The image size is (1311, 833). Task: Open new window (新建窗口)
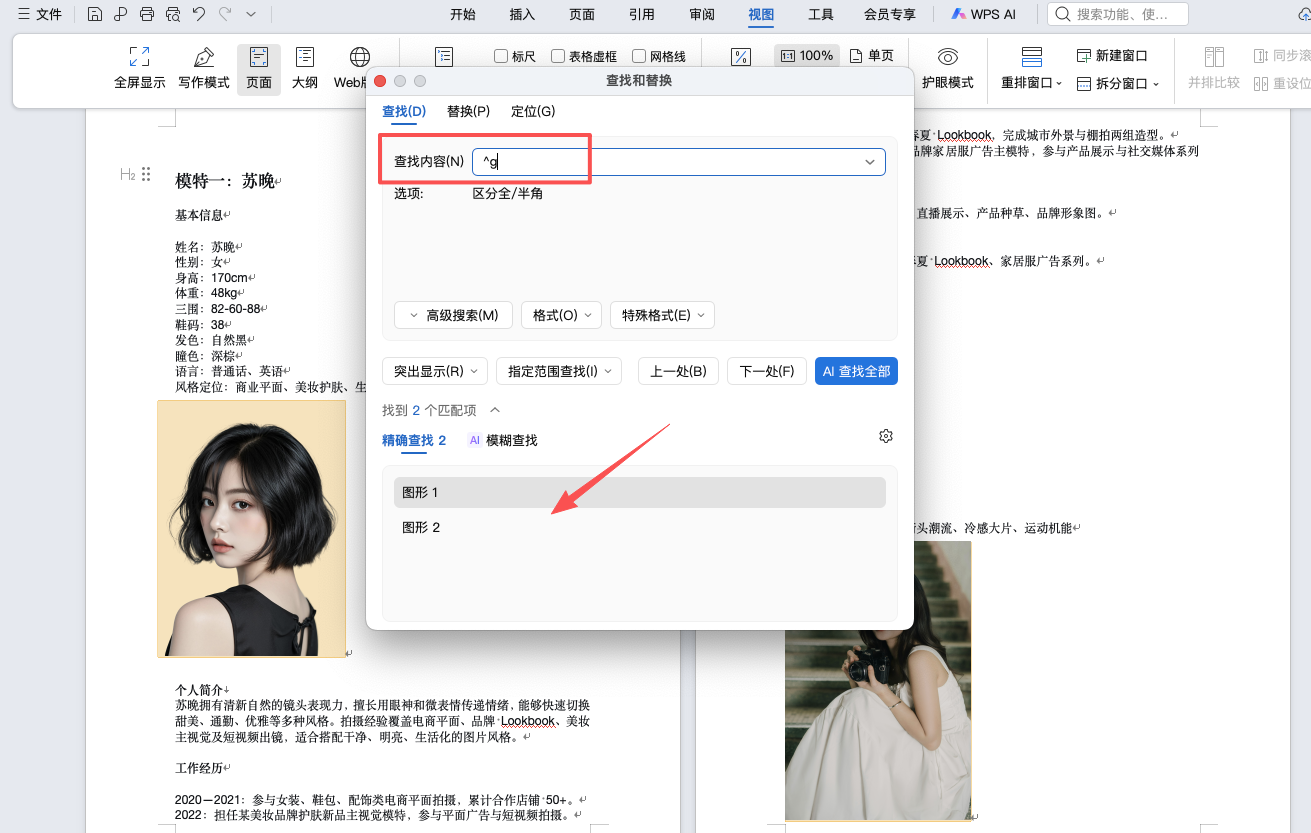point(1112,56)
